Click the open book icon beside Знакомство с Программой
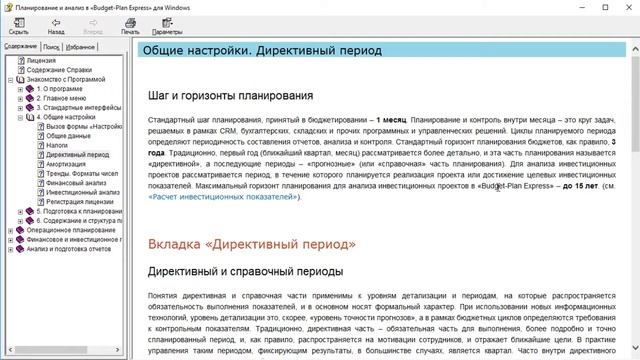Screen dimensions: 640x360 pos(20,79)
